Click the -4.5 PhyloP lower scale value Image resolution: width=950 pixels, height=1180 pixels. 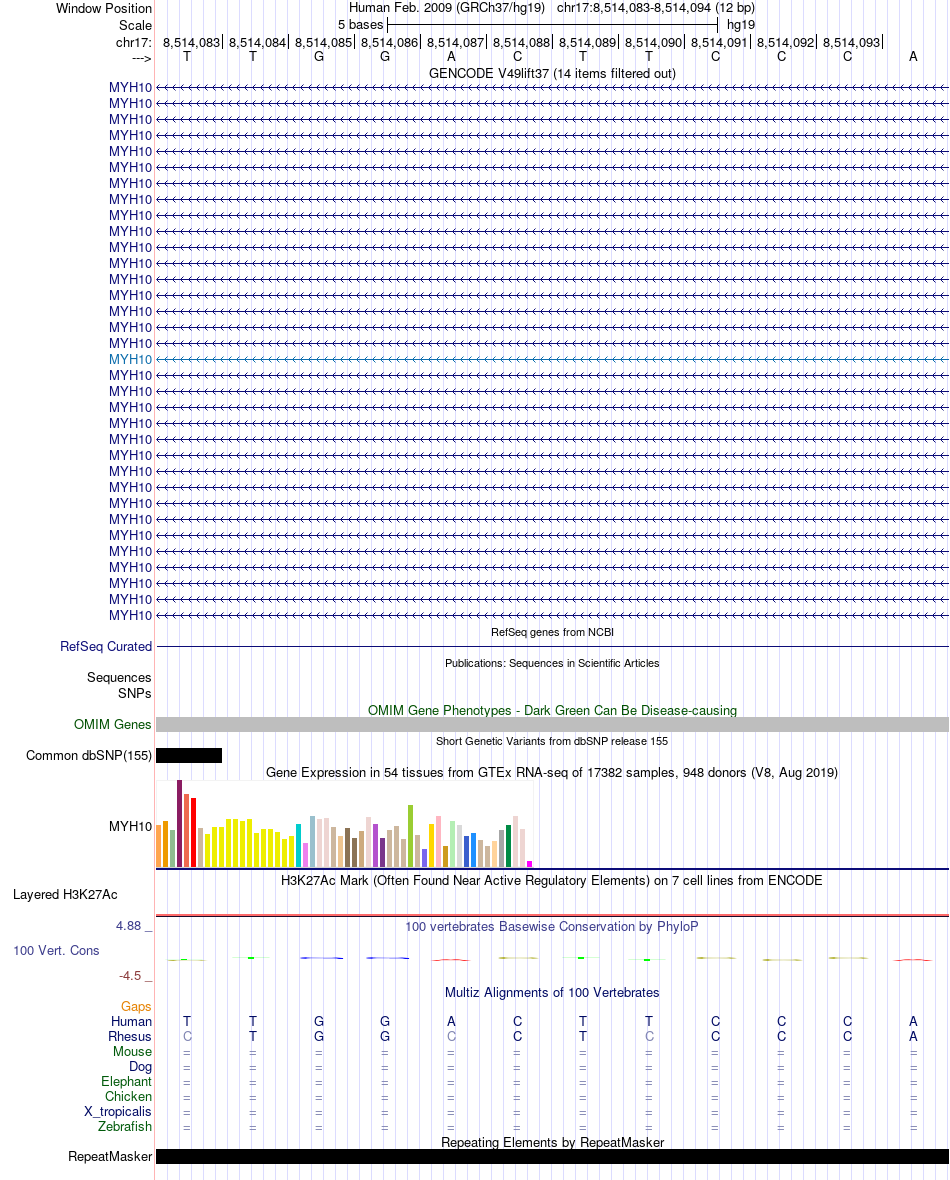(x=130, y=976)
